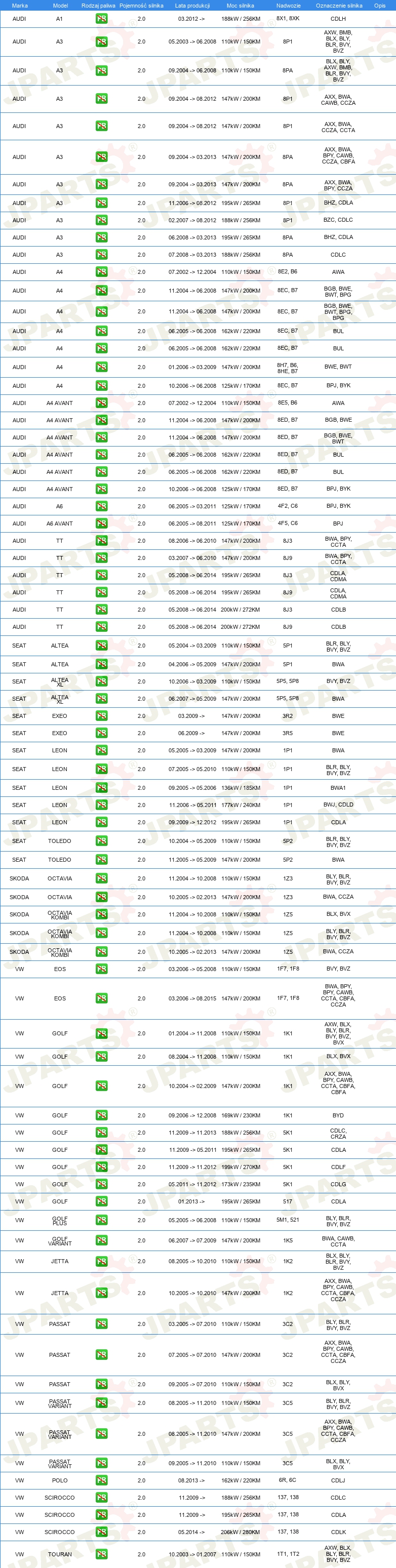
Task: Click the Lata produkcji column header
Action: coord(192,6)
